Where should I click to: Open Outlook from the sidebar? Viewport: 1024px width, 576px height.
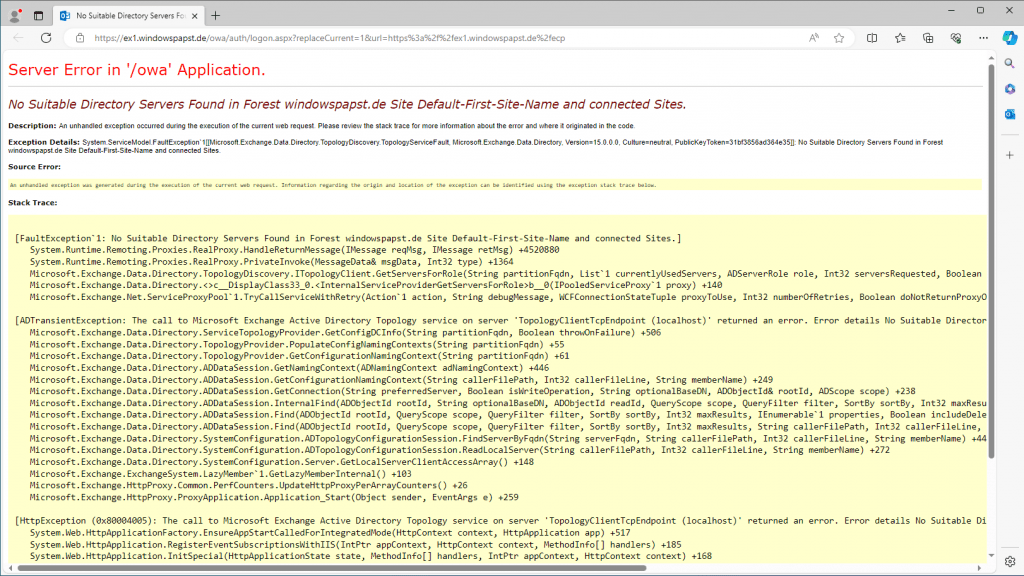coord(1009,115)
